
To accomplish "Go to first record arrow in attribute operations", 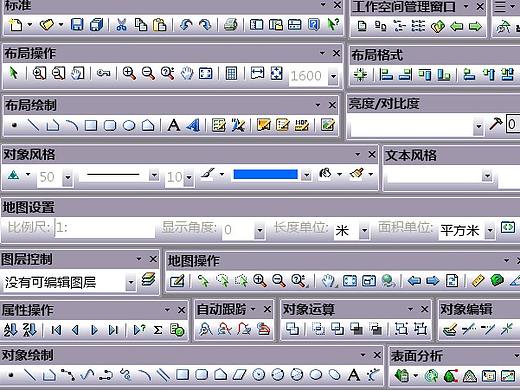I will (56, 330).
